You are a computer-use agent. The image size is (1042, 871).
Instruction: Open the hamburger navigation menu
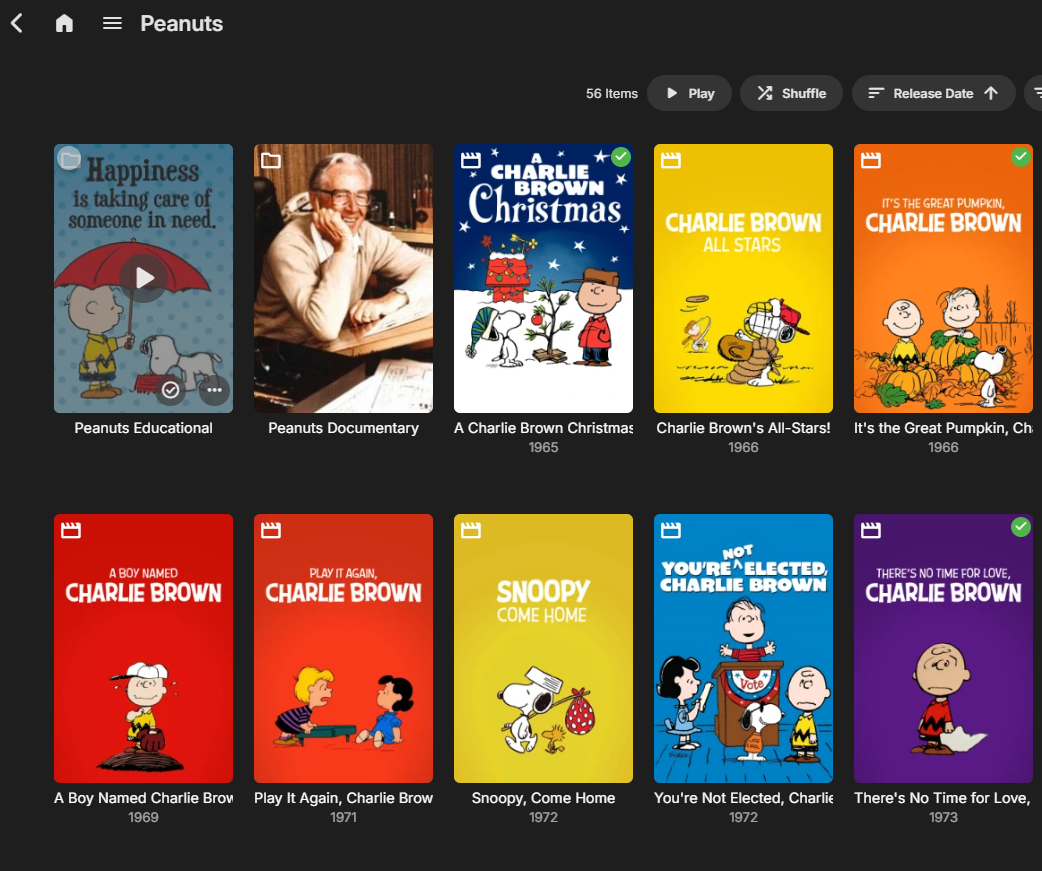pos(112,23)
